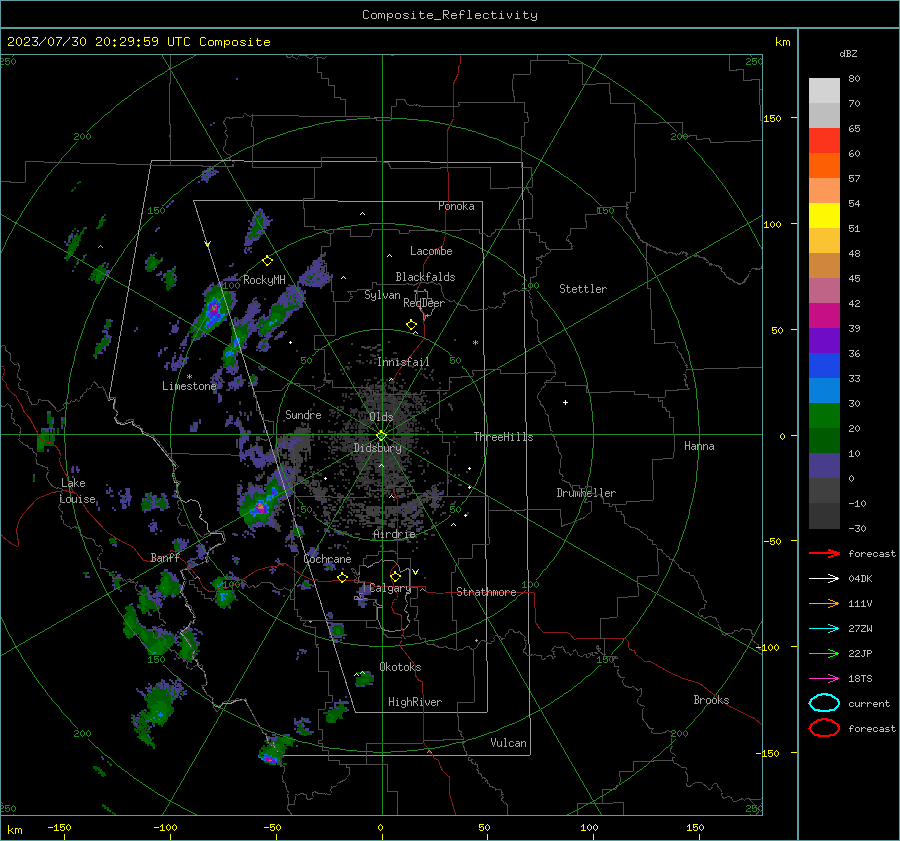Click the Blackfalds city label
The image size is (900, 841).
425,277
